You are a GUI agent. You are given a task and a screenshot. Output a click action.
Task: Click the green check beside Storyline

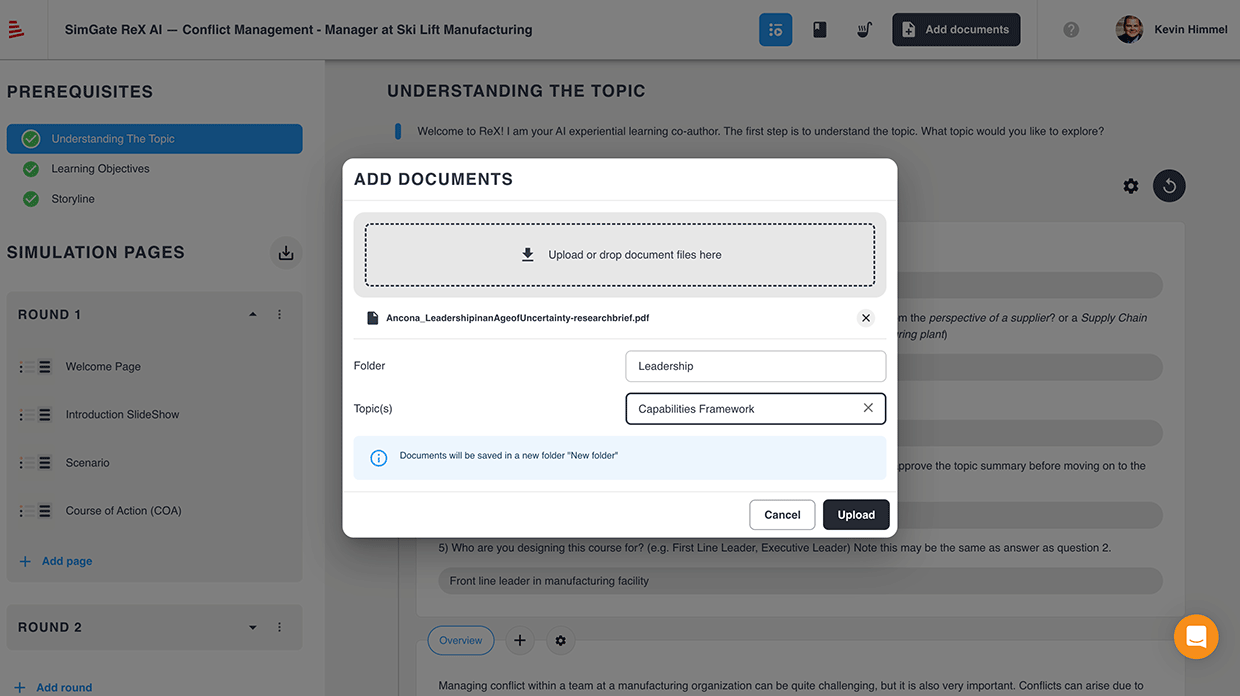[31, 199]
